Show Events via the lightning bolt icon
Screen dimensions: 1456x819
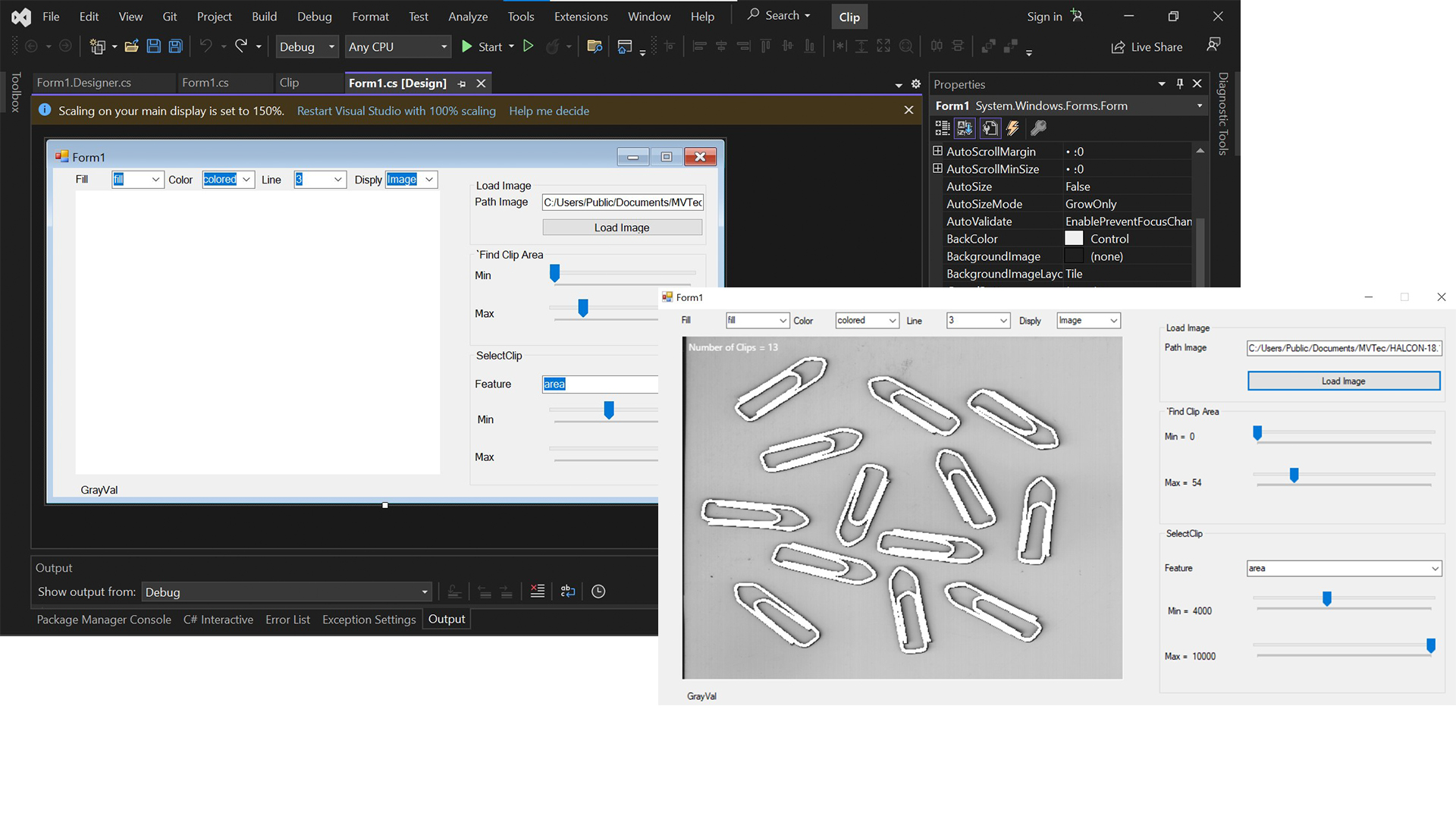pyautogui.click(x=1013, y=128)
